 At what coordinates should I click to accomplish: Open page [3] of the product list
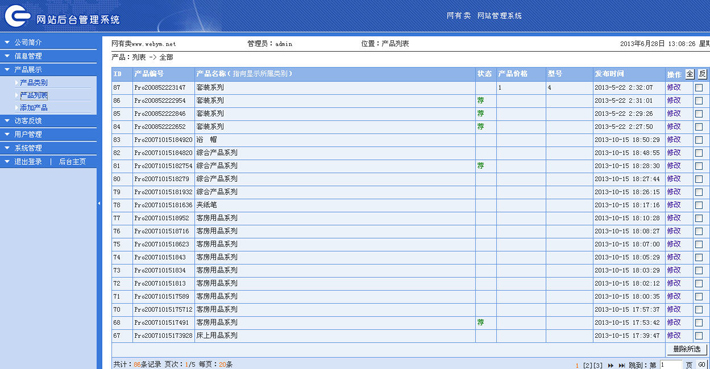[598, 365]
